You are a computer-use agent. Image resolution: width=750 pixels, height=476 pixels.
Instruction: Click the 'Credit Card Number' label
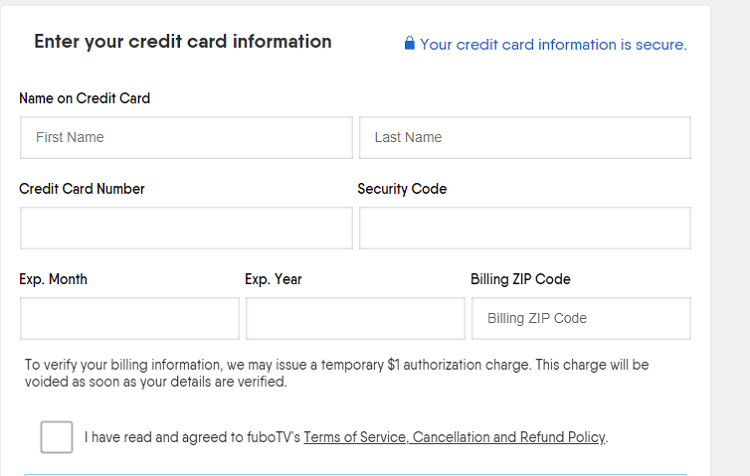[82, 189]
